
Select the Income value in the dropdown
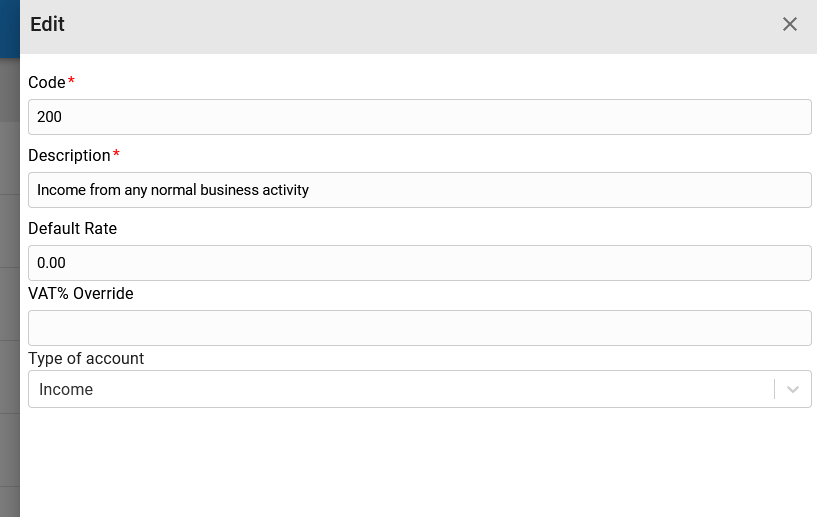coord(66,389)
